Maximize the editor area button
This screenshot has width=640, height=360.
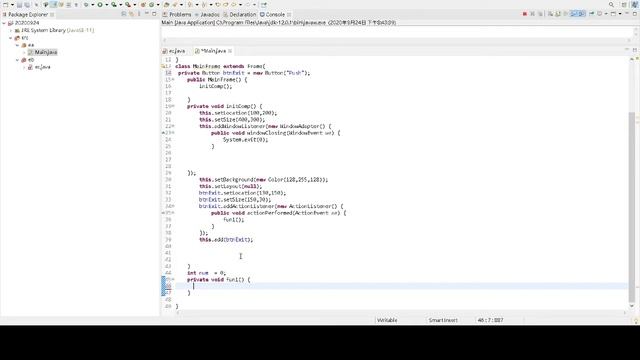click(x=635, y=50)
